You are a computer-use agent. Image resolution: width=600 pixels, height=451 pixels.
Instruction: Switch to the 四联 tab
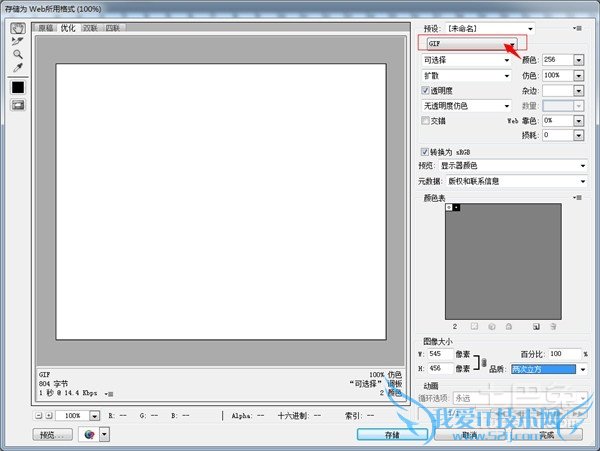tap(113, 28)
